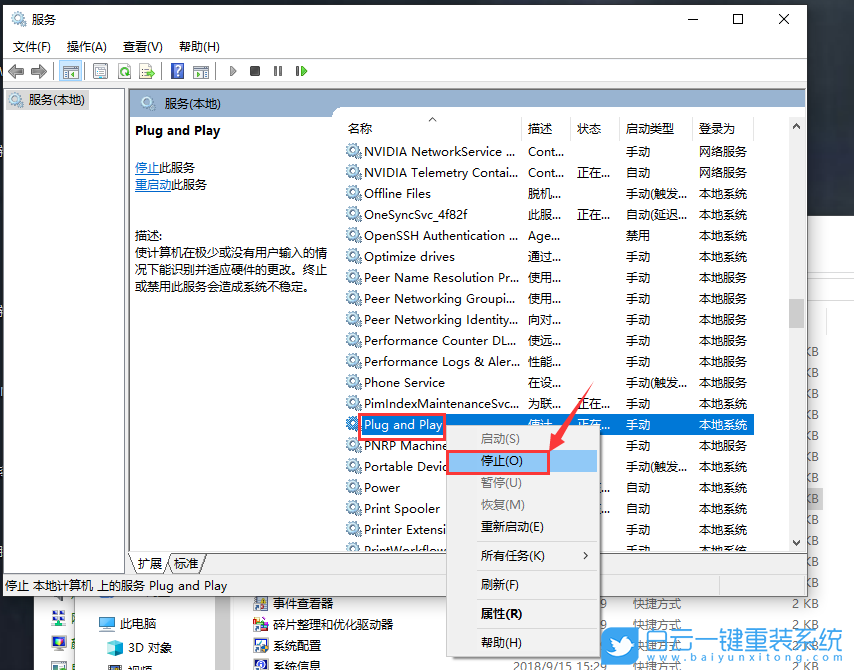Switch to the 扩展 tab
854x670 pixels.
point(151,563)
